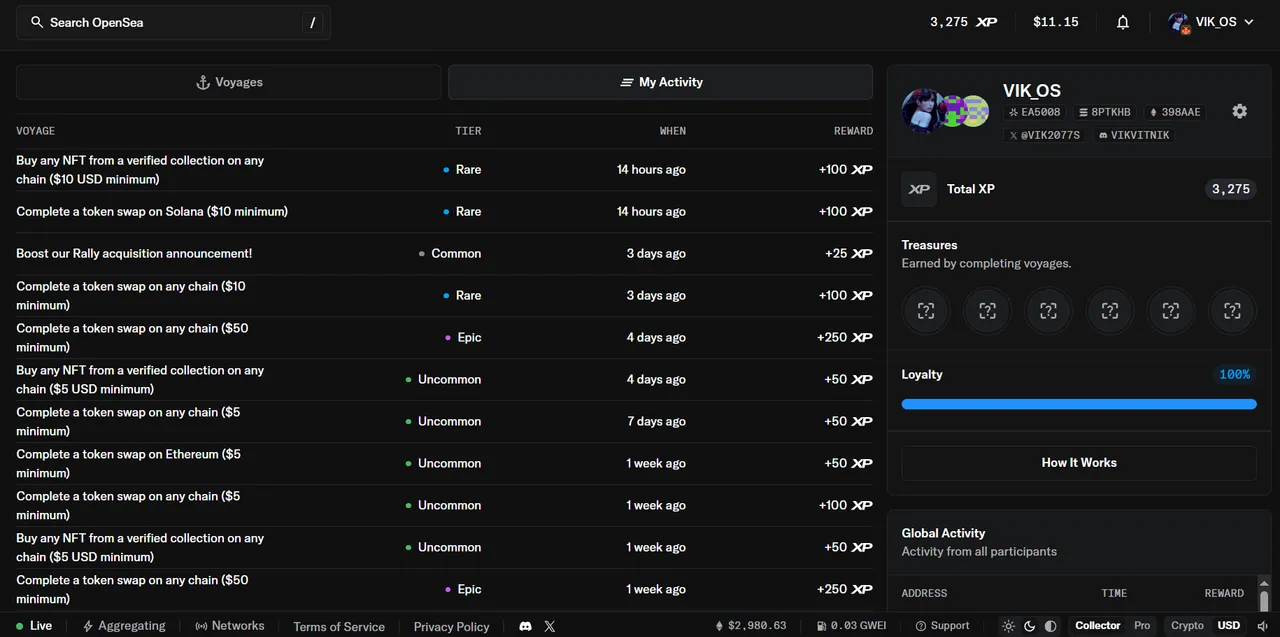
Task: Open Support help link
Action: pyautogui.click(x=942, y=626)
